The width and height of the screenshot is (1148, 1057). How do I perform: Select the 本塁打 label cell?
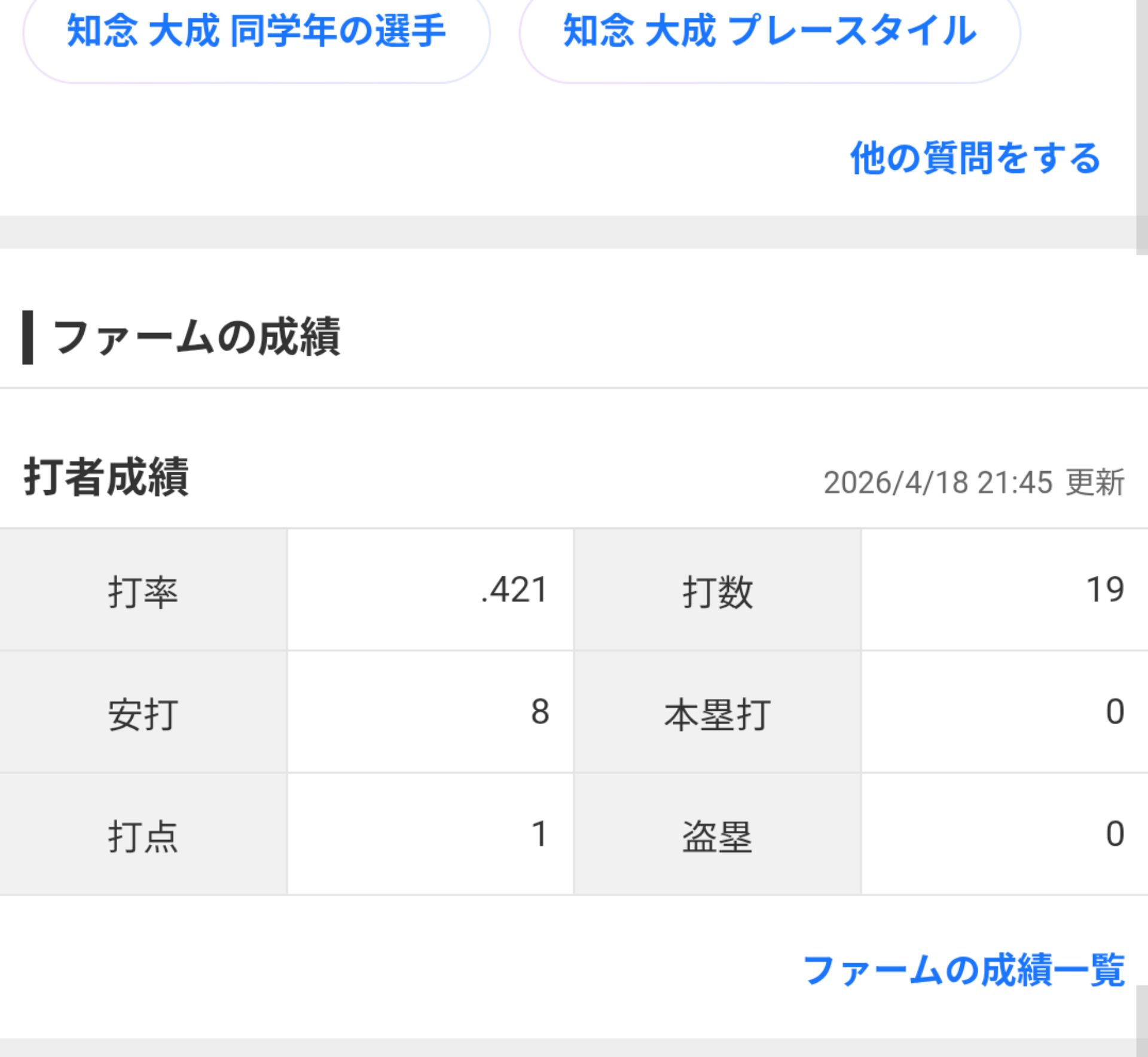[717, 713]
